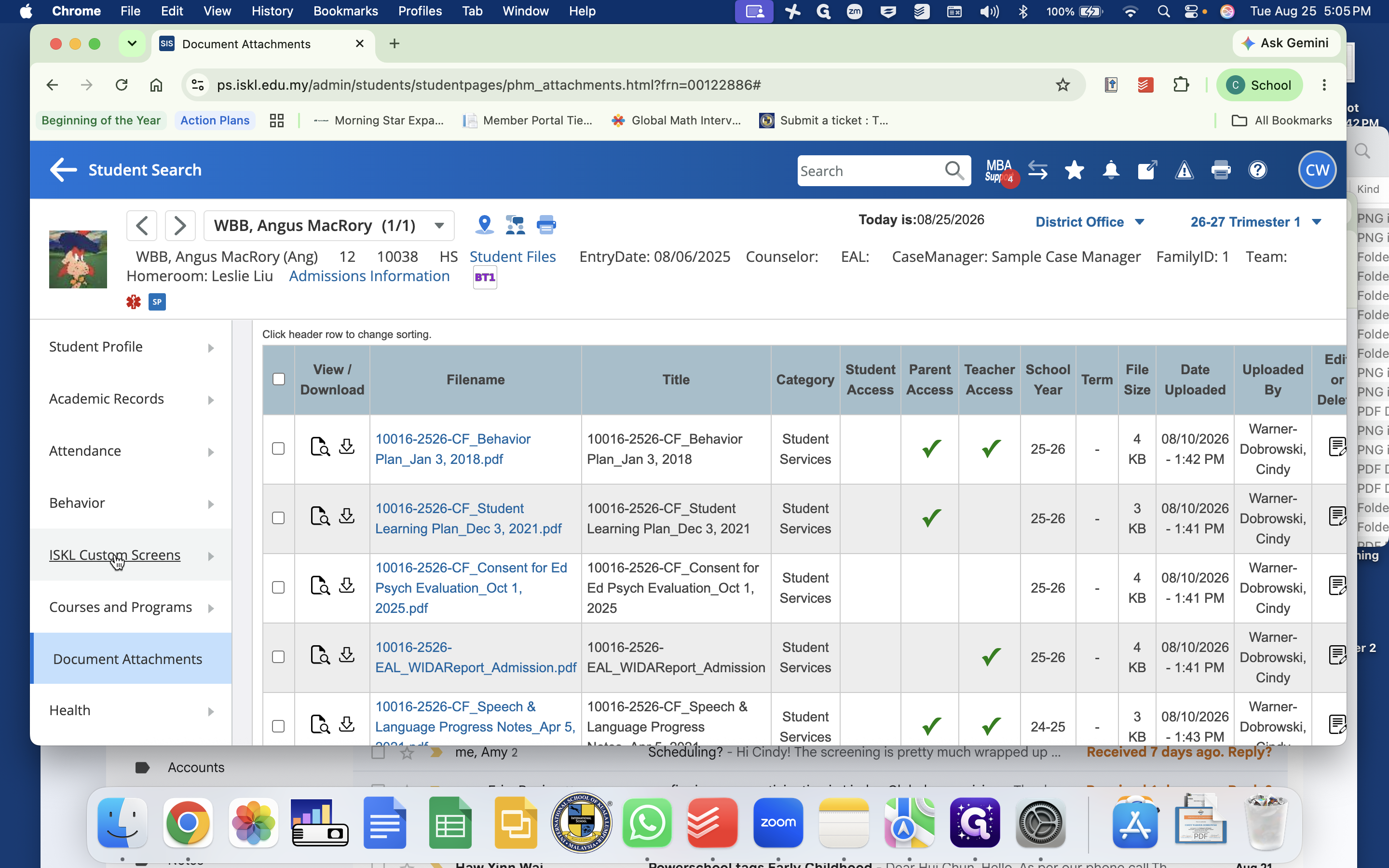Open the Admissions Information link
Viewport: 1389px width, 868px height.
pyautogui.click(x=369, y=276)
